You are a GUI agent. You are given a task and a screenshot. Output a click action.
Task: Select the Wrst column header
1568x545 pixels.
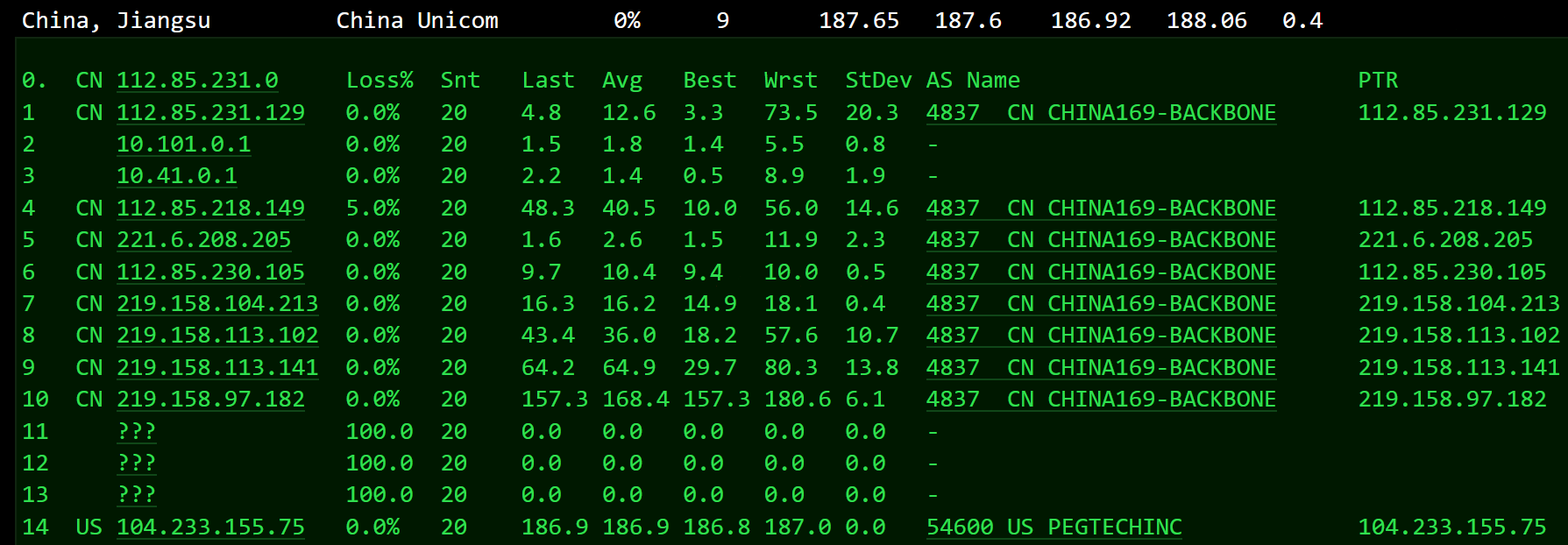(791, 81)
